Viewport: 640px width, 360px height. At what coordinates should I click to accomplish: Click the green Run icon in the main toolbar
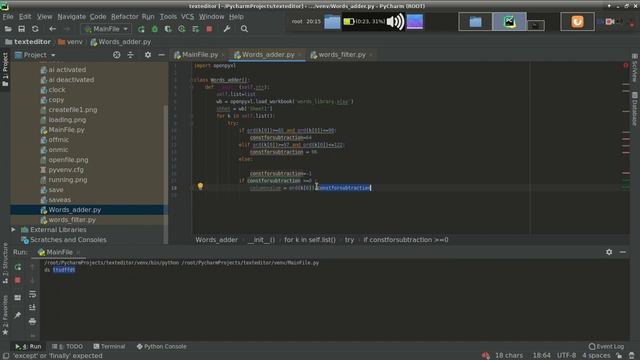point(141,29)
